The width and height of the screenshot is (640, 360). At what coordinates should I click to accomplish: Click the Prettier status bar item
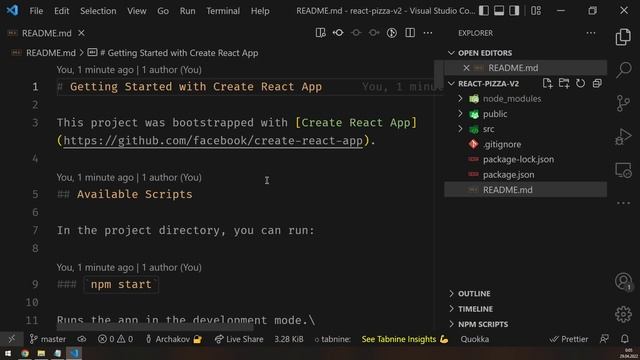(x=569, y=339)
